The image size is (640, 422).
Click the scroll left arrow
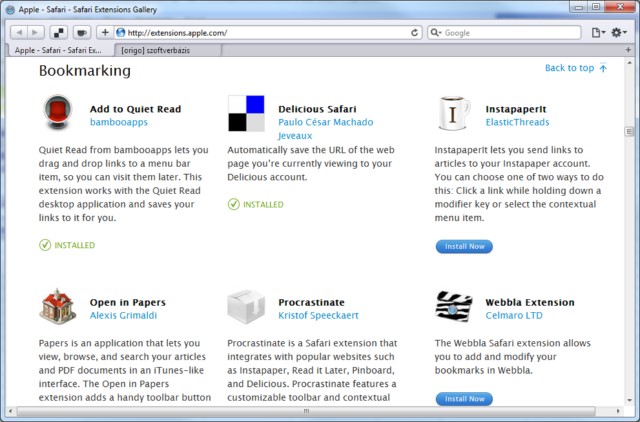point(10,411)
